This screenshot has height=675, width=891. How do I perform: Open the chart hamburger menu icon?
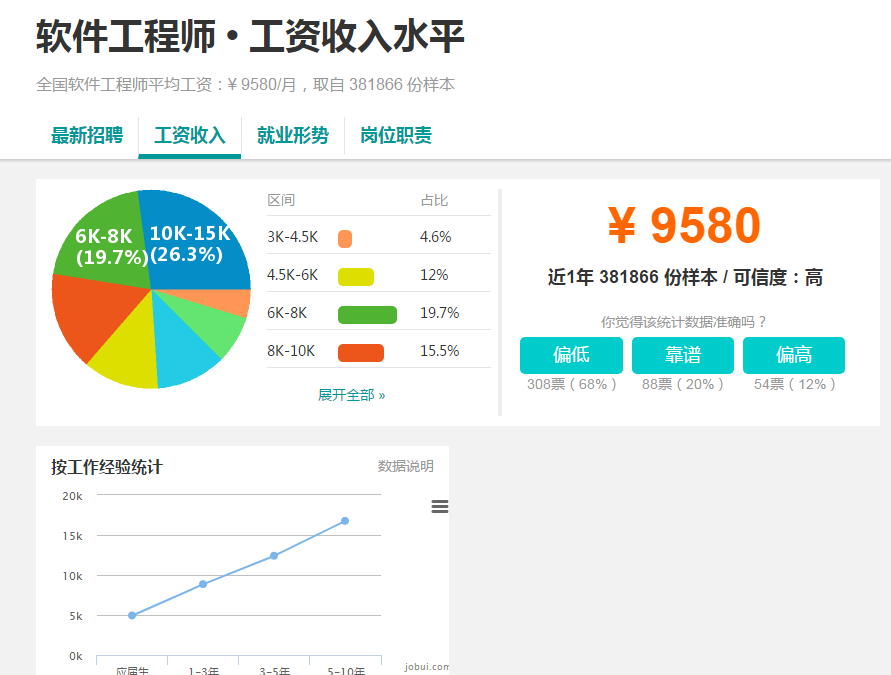click(440, 506)
